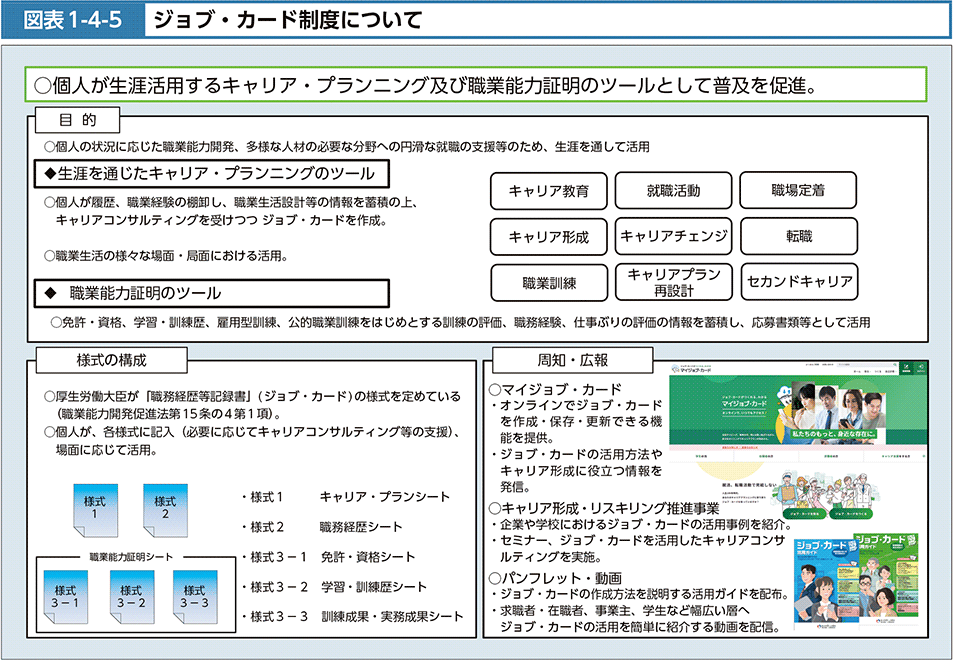The height and width of the screenshot is (660, 953).
Task: Click the 職場定着 box
Action: (798, 190)
